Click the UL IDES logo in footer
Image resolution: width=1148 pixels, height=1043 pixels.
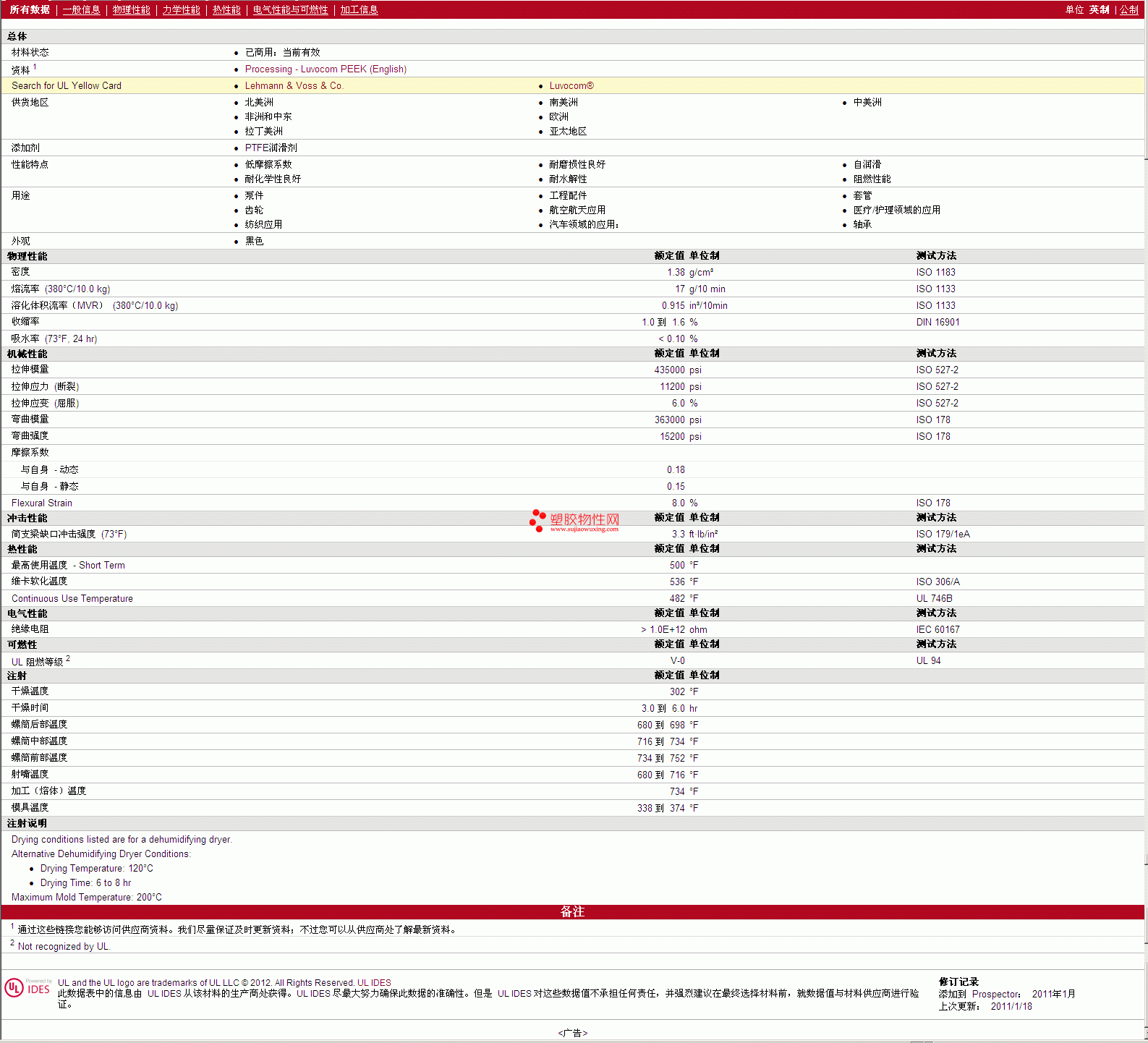(27, 989)
